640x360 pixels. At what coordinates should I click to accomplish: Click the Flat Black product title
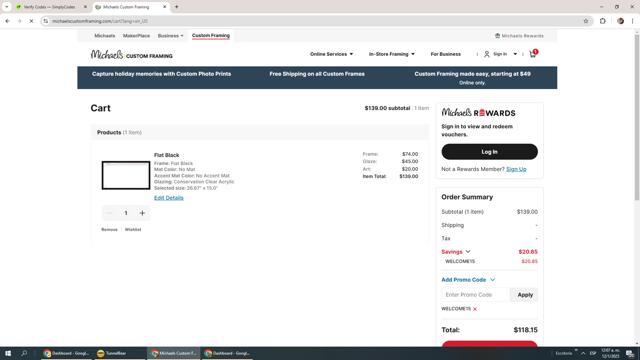[167, 155]
